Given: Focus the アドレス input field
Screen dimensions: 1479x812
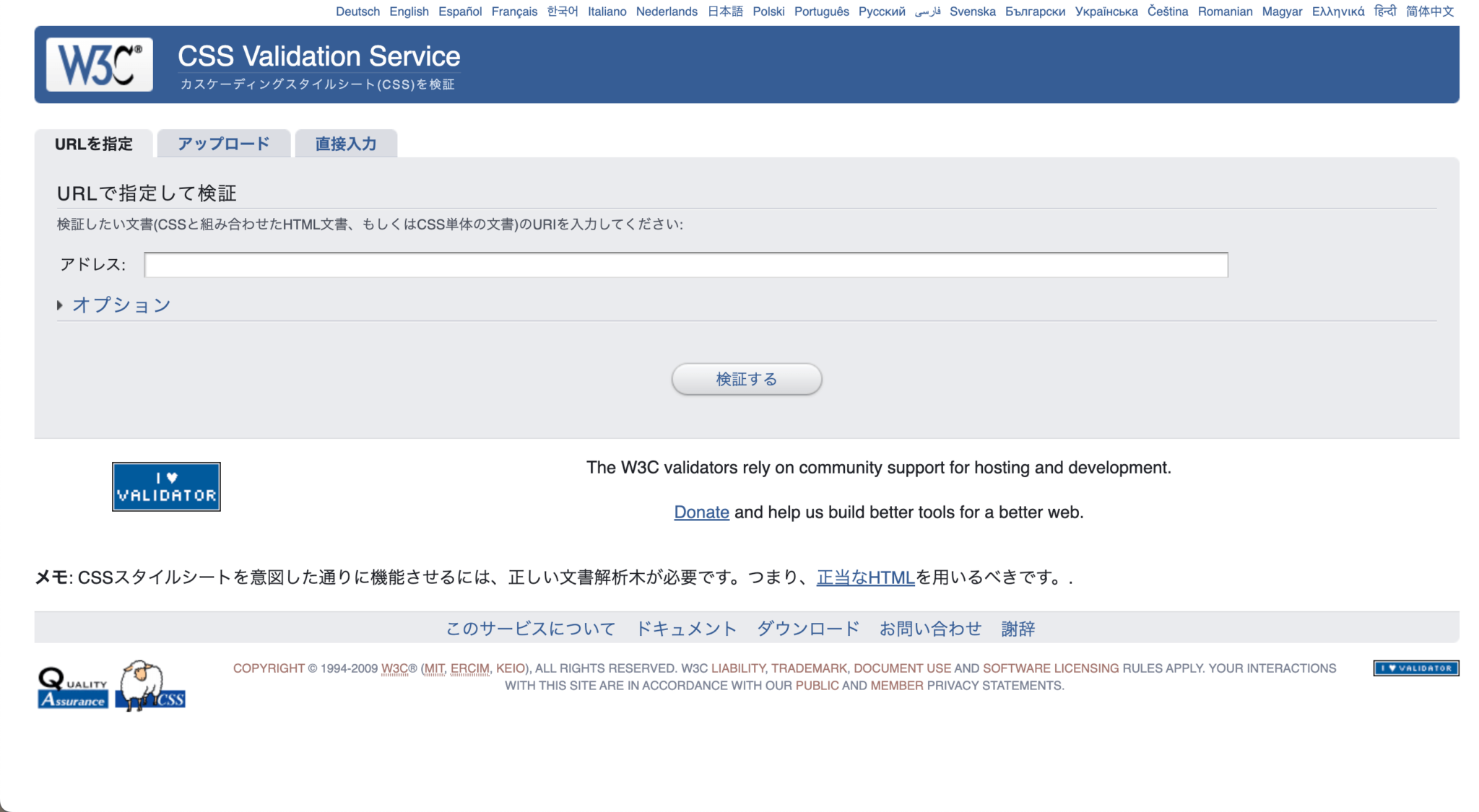Looking at the screenshot, I should point(686,265).
